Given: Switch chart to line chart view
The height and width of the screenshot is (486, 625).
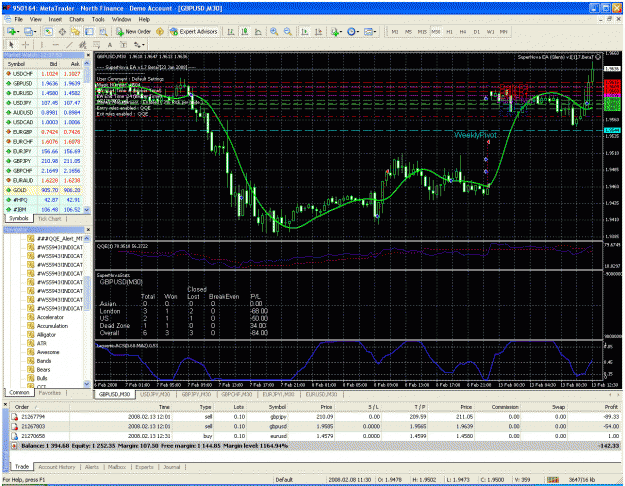Looking at the screenshot, I should coord(258,31).
